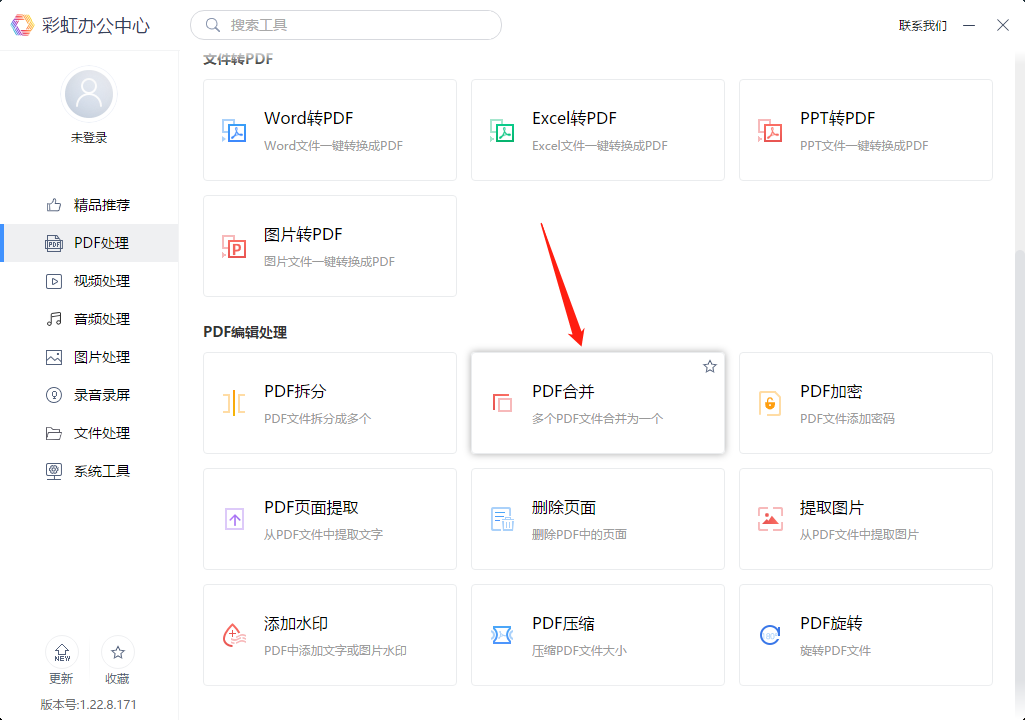1025x720 pixels.
Task: Open PDF旋转 tool title
Action: click(832, 624)
